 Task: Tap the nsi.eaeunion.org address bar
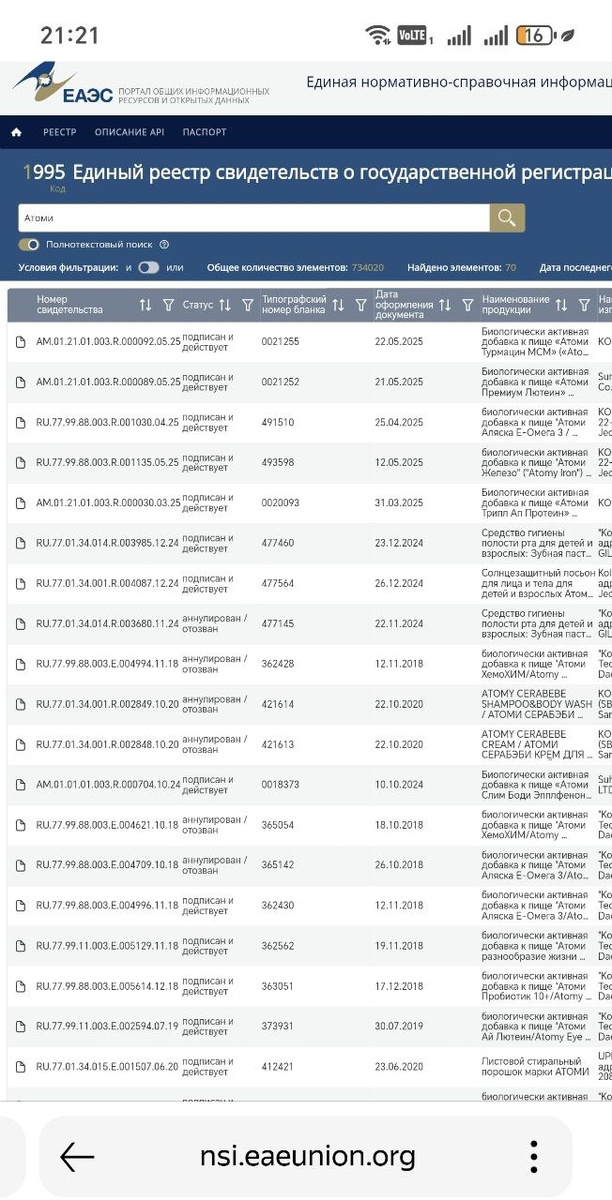307,1157
